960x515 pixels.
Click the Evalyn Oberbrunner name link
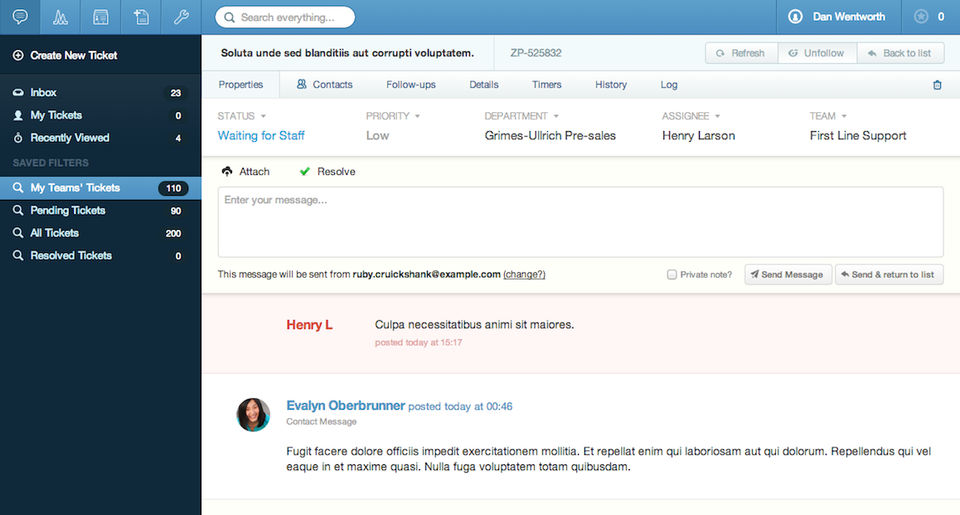[x=345, y=405]
